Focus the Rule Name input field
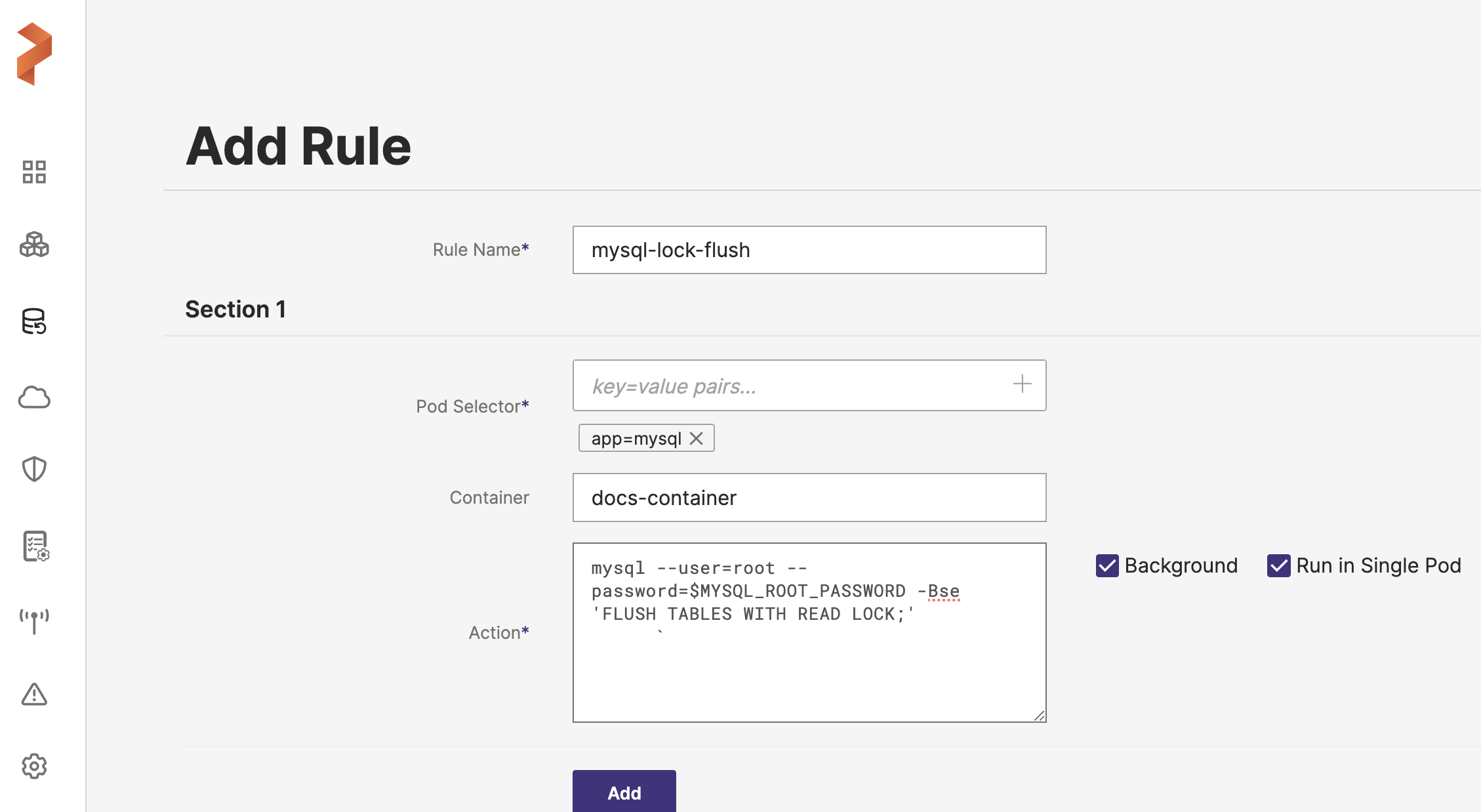The width and height of the screenshot is (1481, 812). tap(809, 250)
